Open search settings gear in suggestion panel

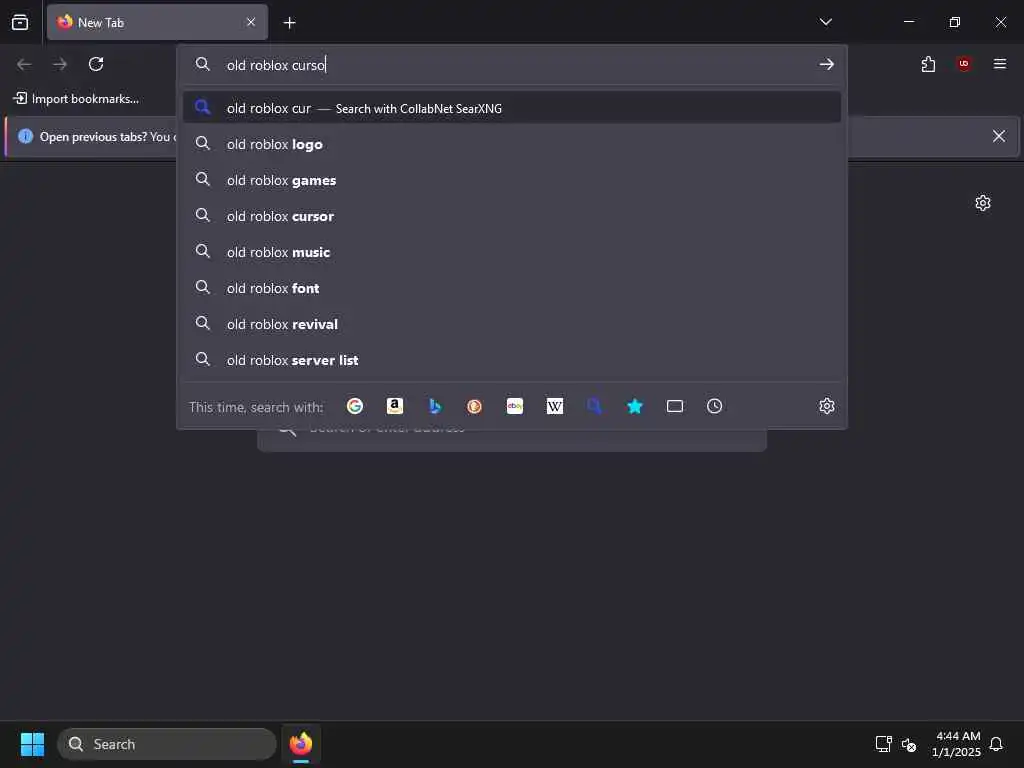(x=827, y=406)
